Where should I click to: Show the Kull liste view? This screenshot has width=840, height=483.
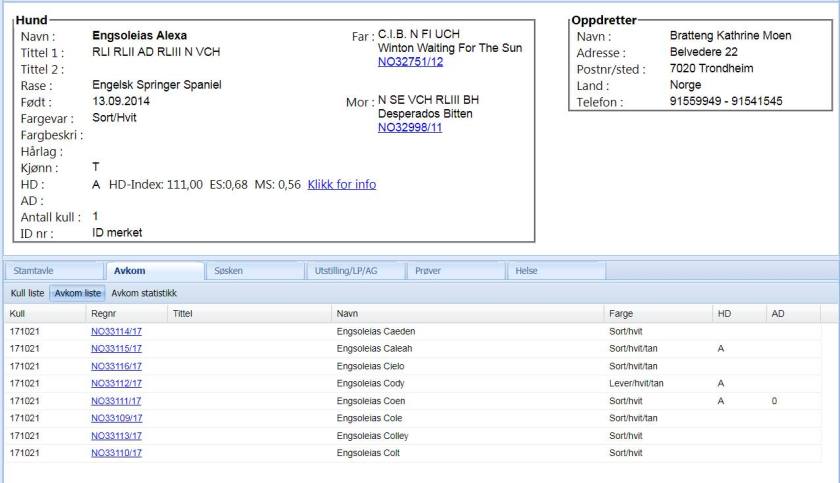(27, 293)
